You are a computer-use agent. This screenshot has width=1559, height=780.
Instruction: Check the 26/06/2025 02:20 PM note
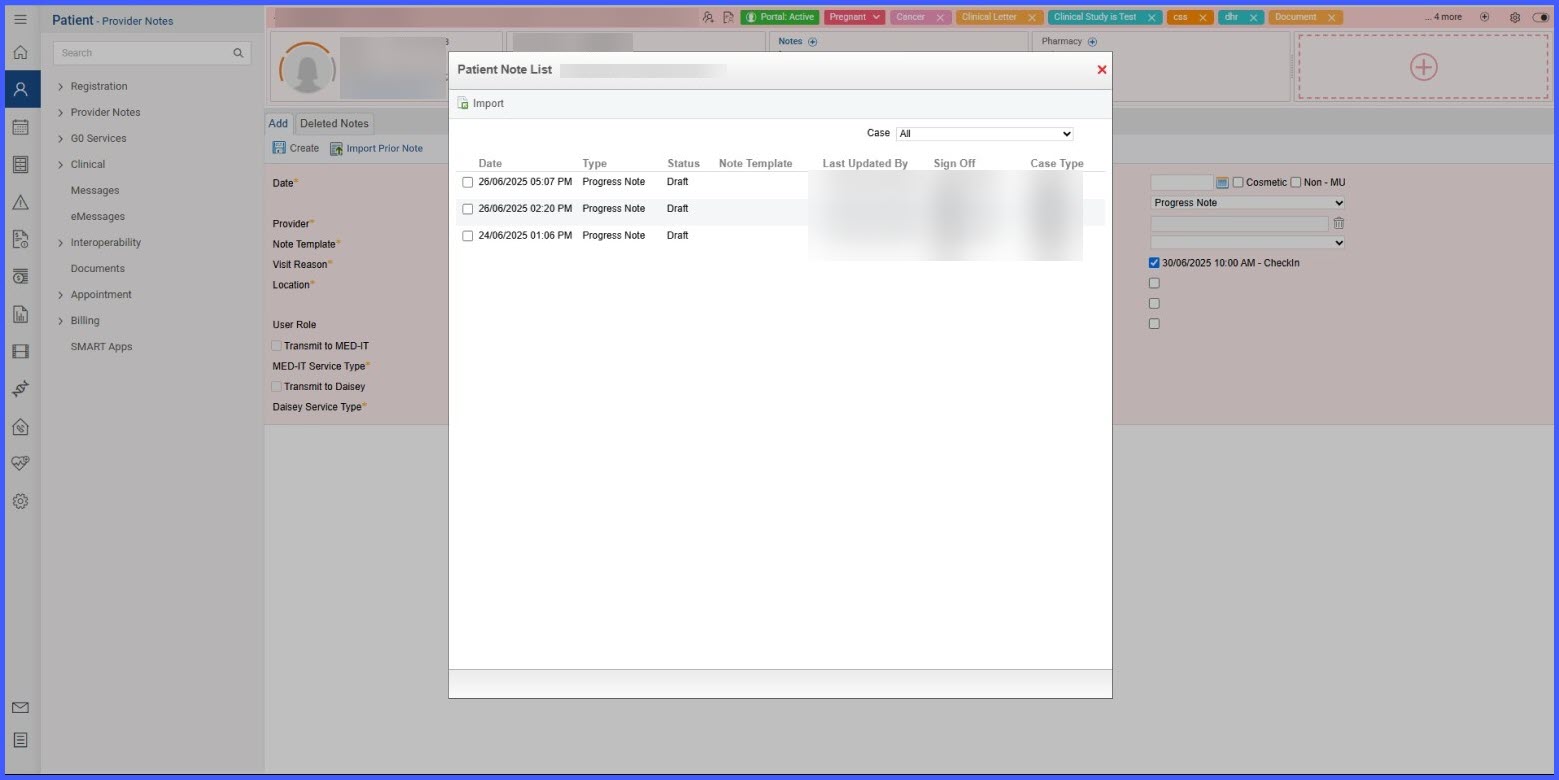[x=467, y=209]
